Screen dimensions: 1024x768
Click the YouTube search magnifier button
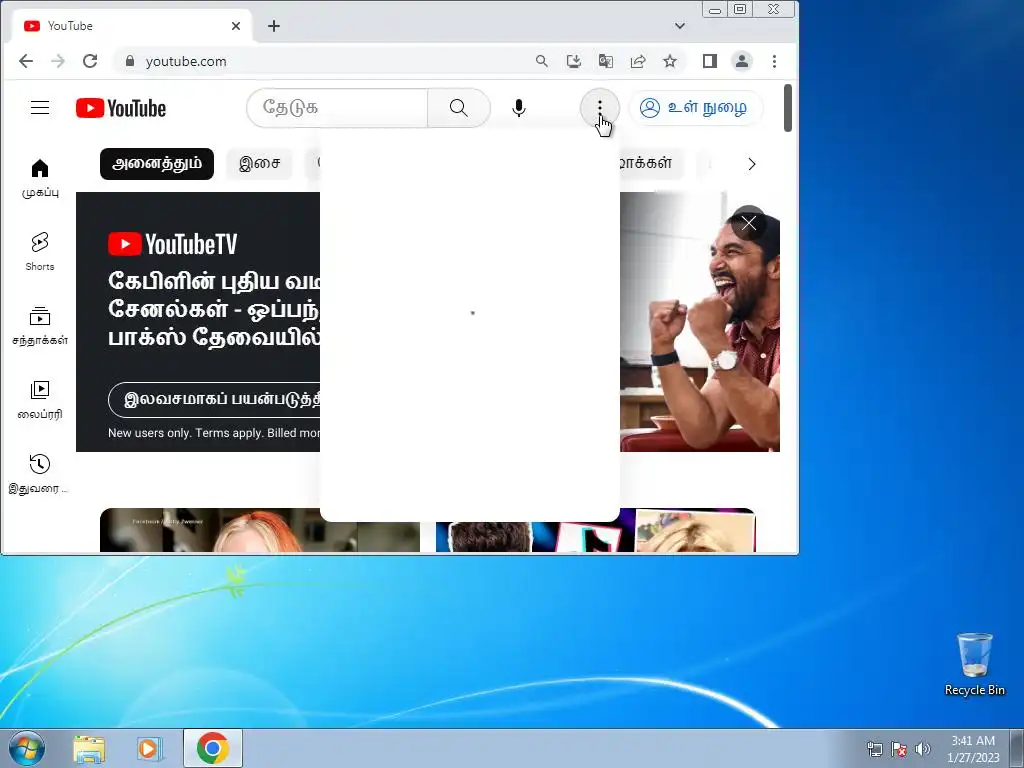coord(458,108)
